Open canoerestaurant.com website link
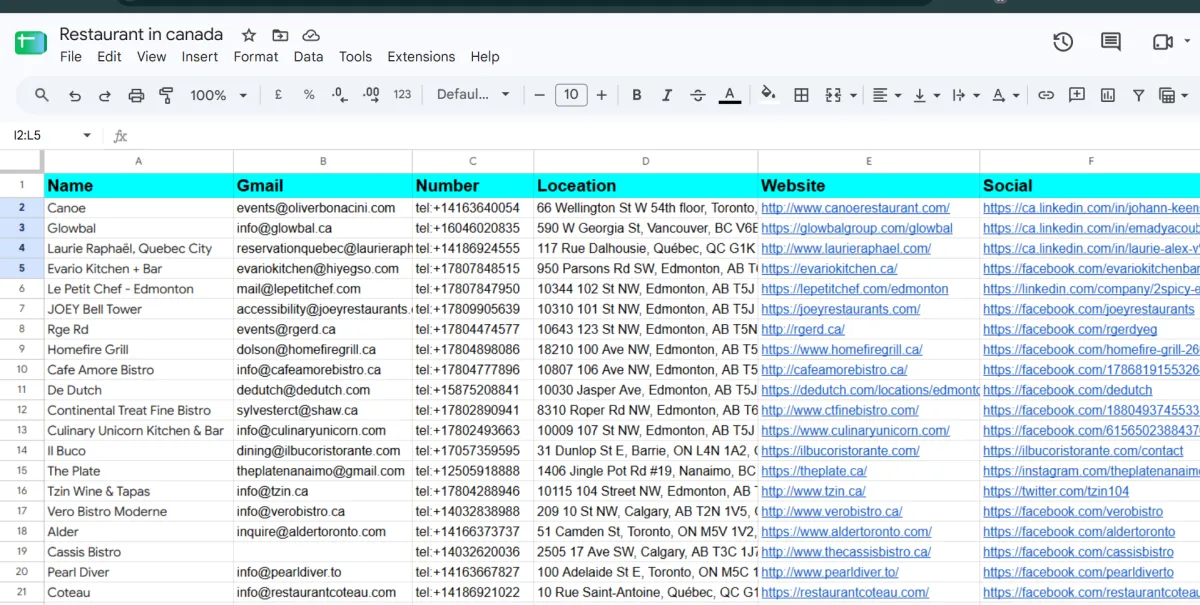 click(x=855, y=208)
